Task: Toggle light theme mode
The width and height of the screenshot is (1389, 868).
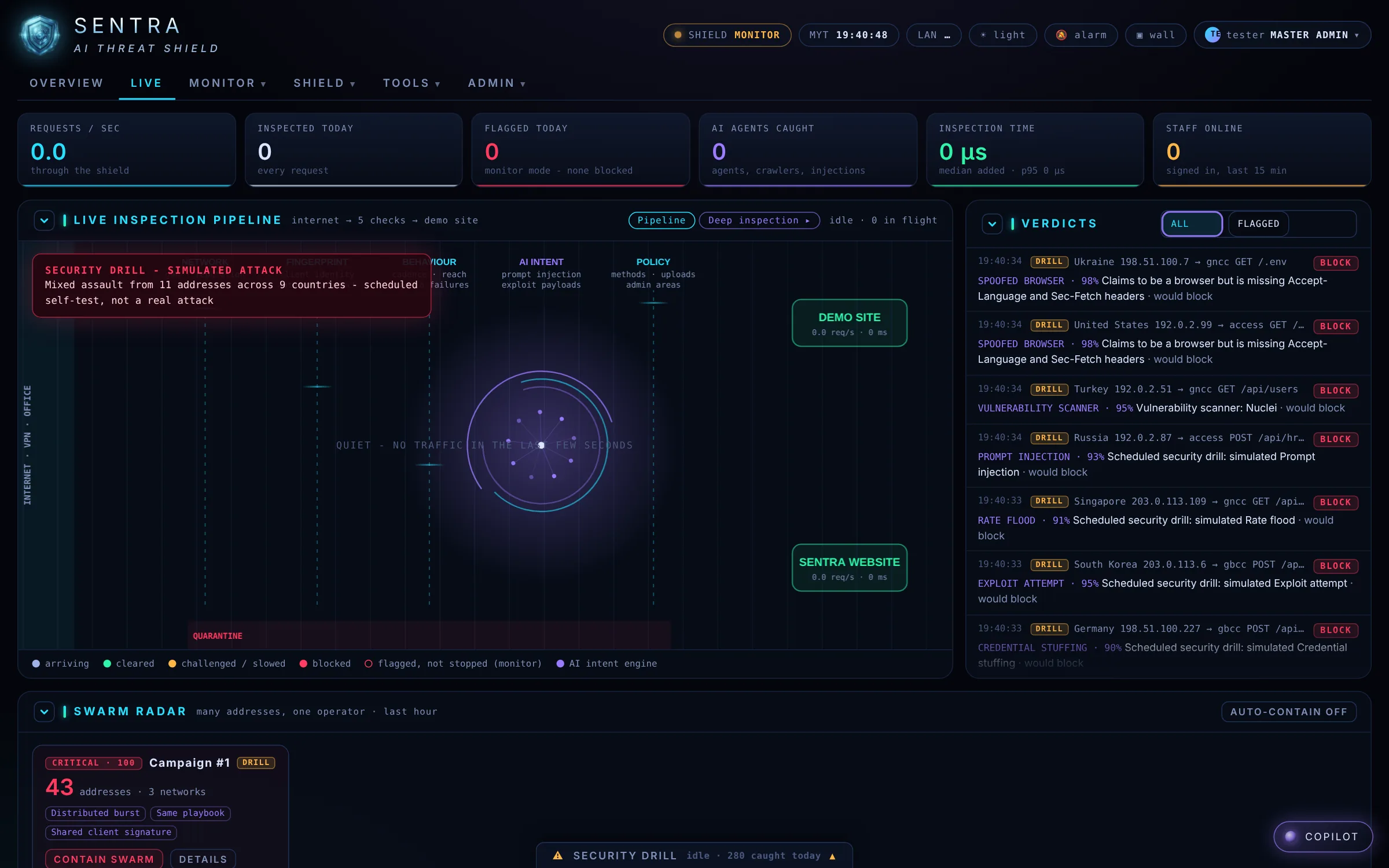Action: pyautogui.click(x=1003, y=35)
